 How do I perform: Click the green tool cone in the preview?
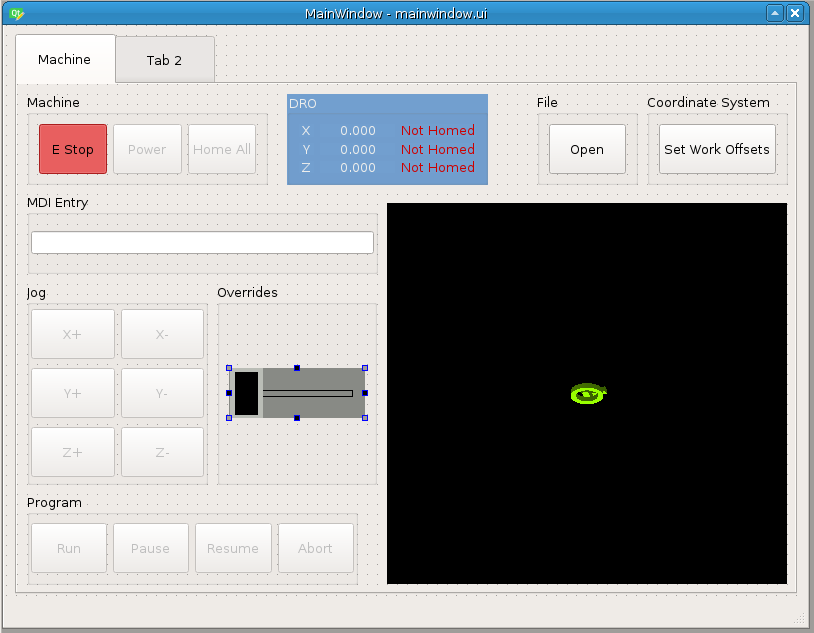point(589,394)
